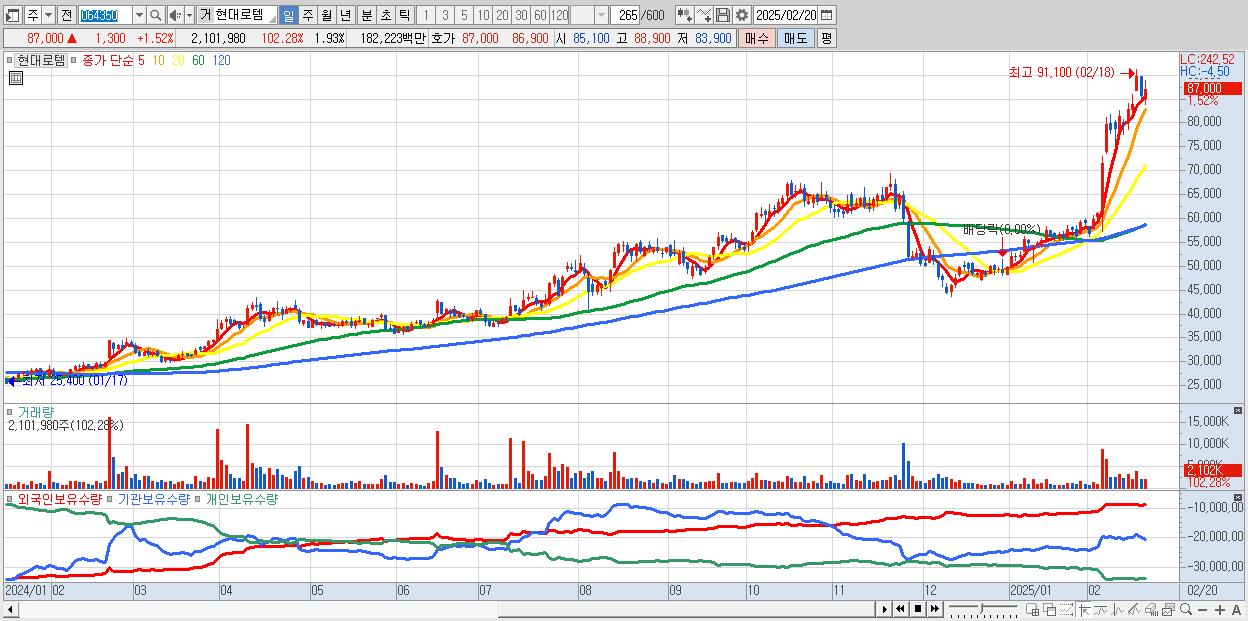This screenshot has height=621, width=1248.
Task: Click the stop playback button
Action: [917, 609]
